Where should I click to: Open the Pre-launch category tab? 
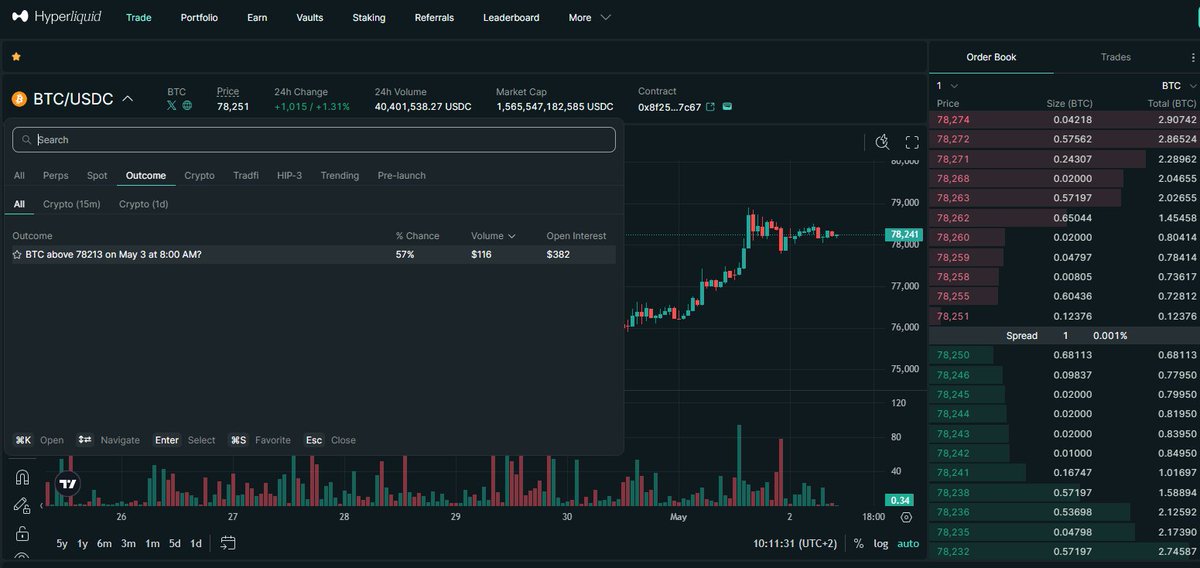(x=401, y=175)
